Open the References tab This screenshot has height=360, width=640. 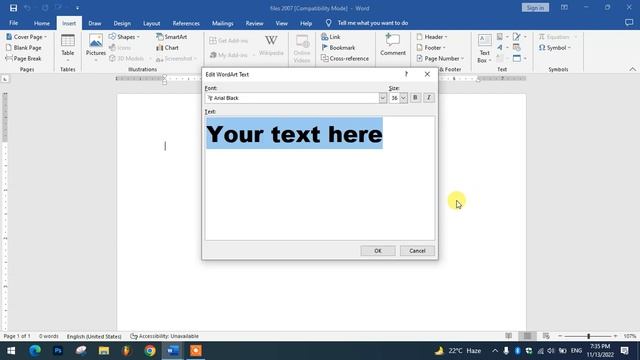pos(186,23)
